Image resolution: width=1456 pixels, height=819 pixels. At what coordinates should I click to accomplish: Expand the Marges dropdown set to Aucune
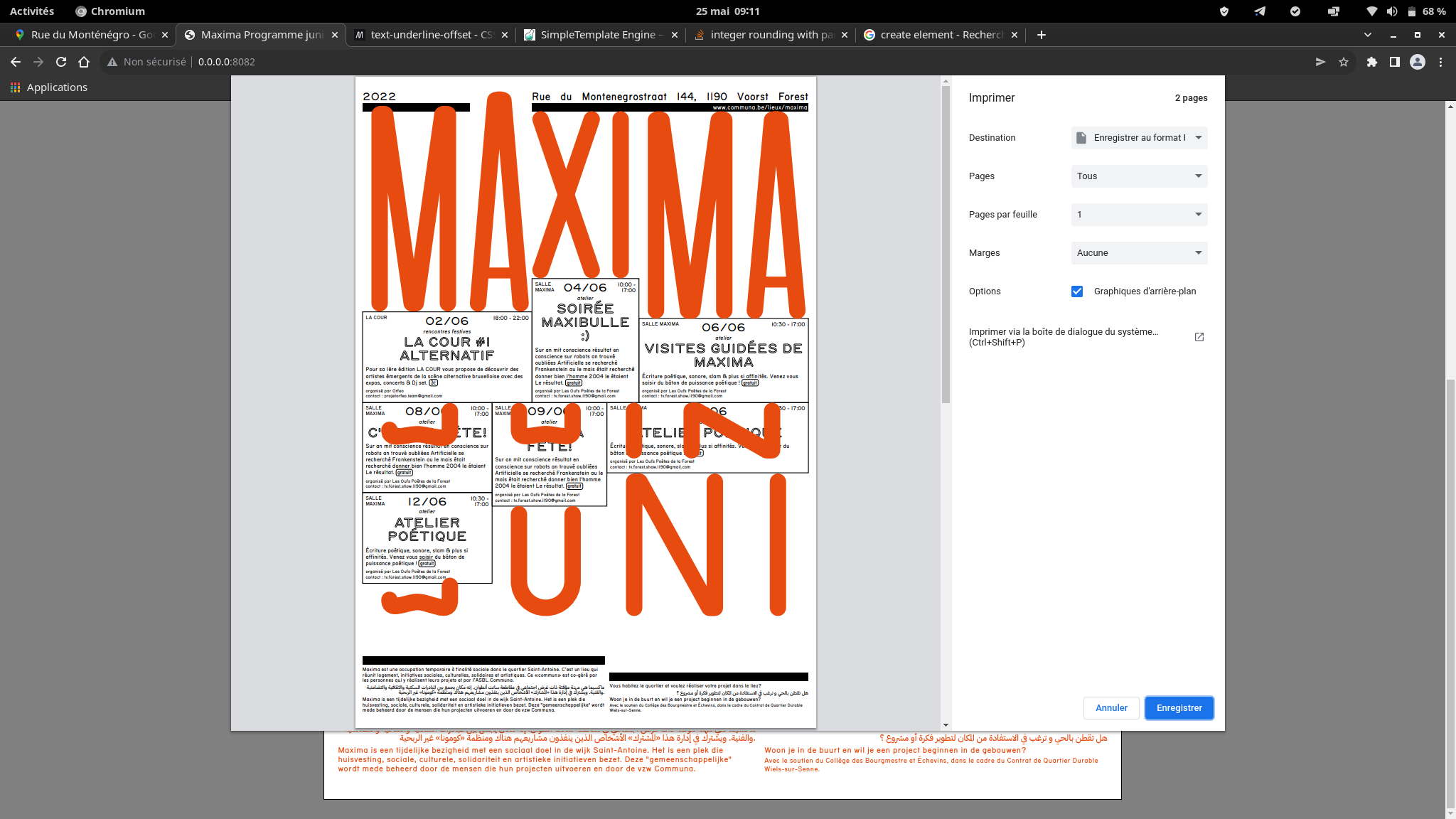point(1139,253)
